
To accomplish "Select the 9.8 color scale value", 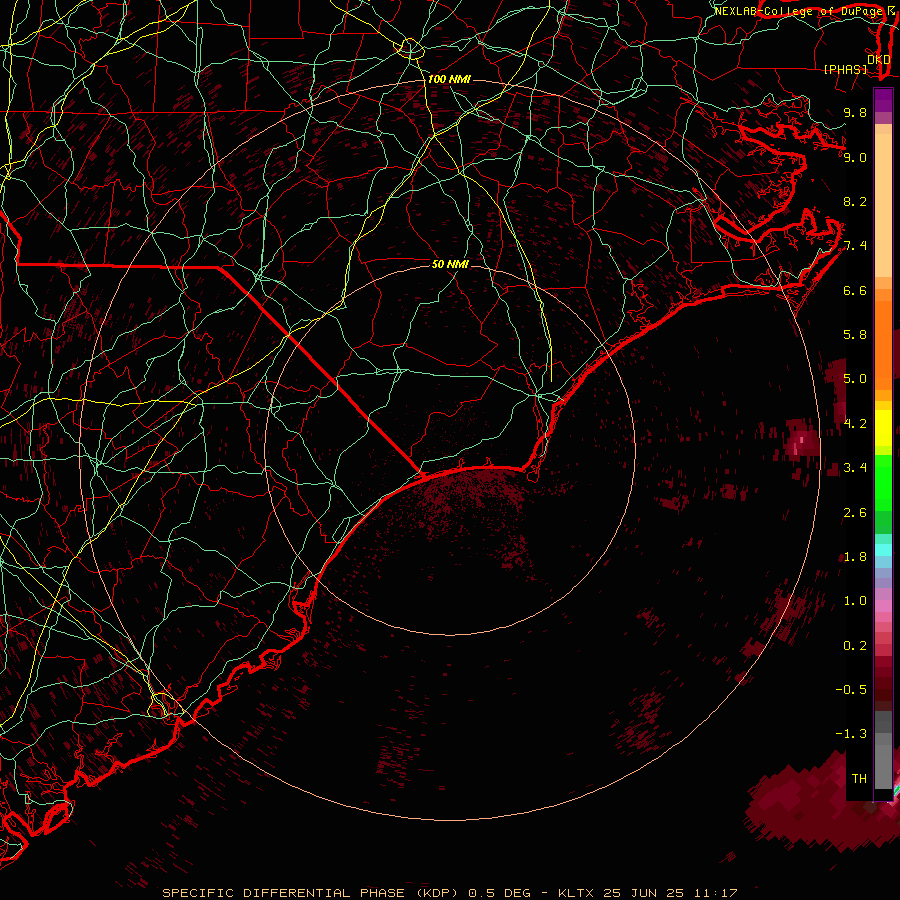I will [x=855, y=113].
